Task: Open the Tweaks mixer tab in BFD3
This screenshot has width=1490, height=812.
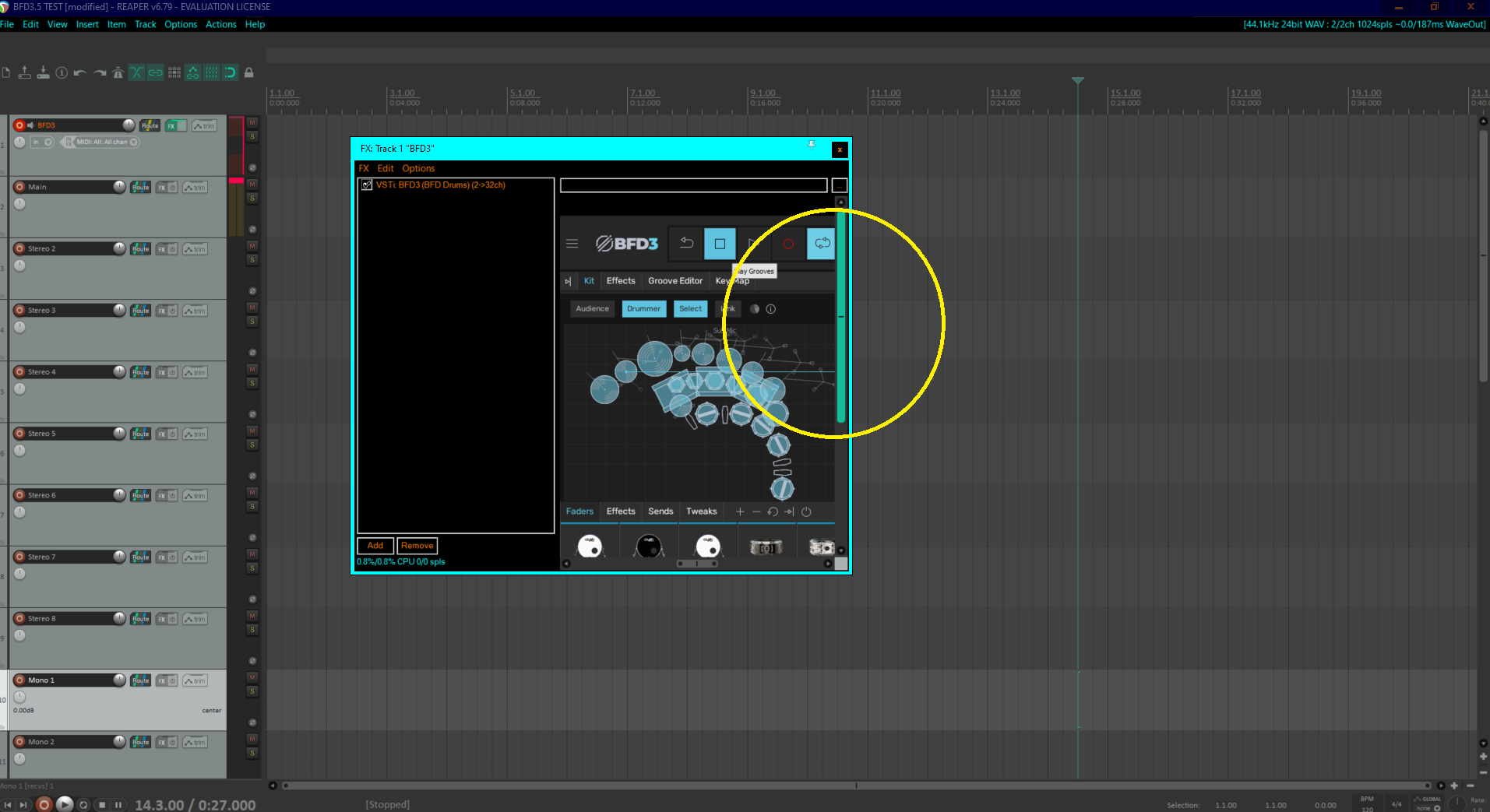Action: click(701, 511)
